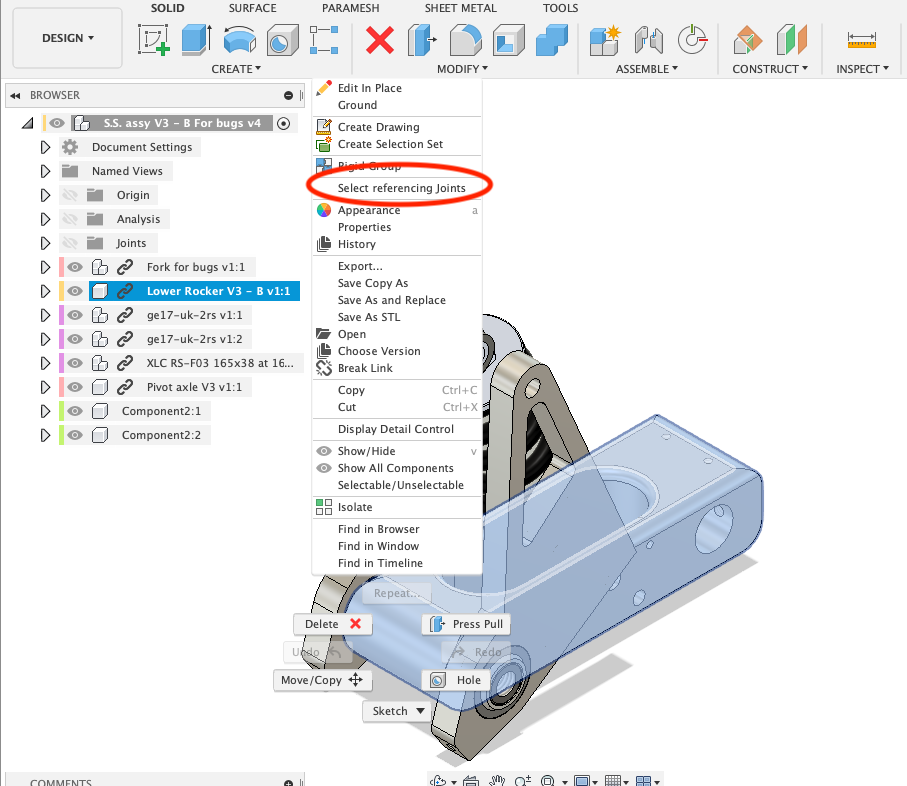The image size is (907, 786).
Task: Click the Pan hand tool in navigation bar
Action: pos(496,781)
